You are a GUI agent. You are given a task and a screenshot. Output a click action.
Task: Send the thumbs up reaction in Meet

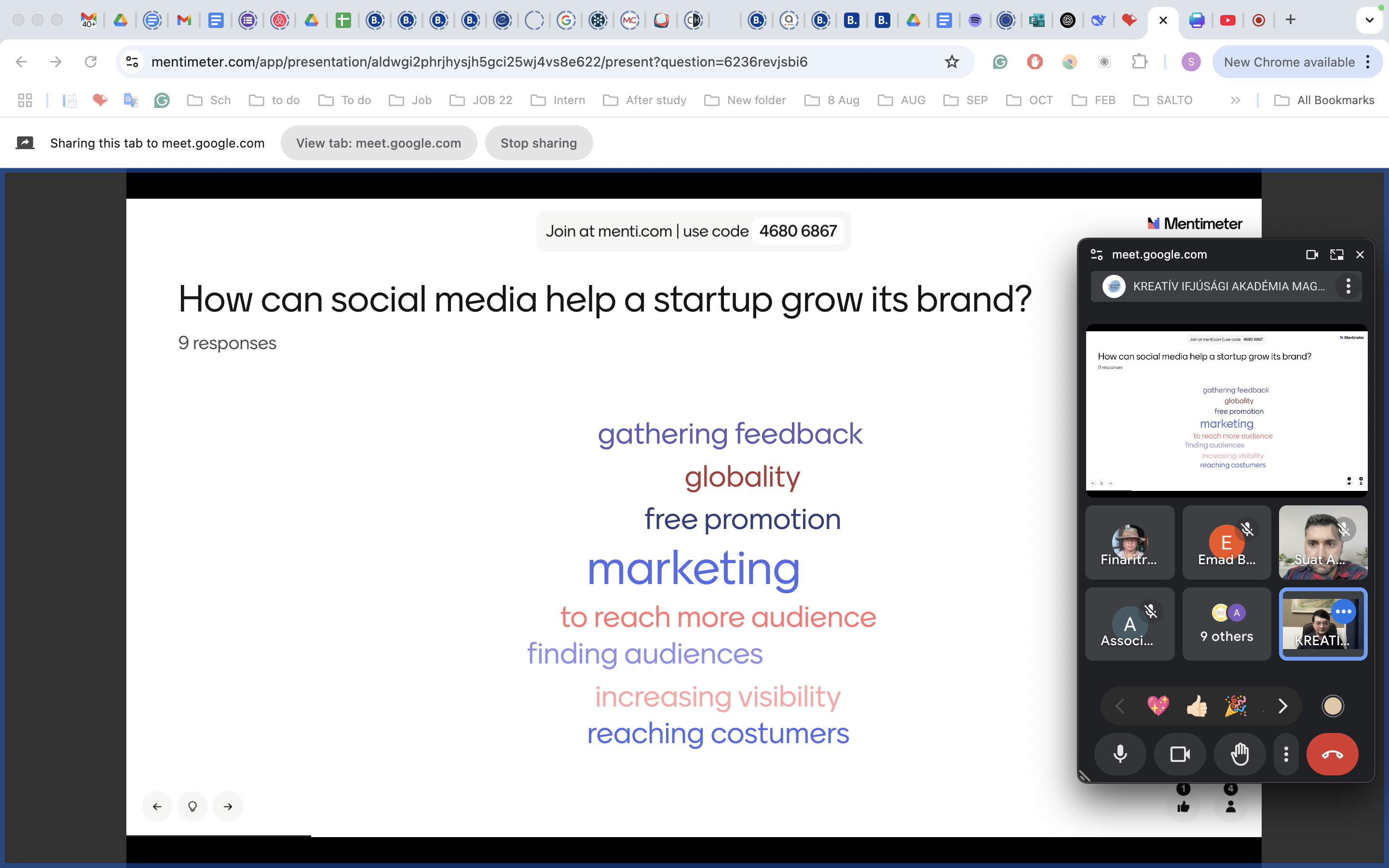coord(1197,705)
